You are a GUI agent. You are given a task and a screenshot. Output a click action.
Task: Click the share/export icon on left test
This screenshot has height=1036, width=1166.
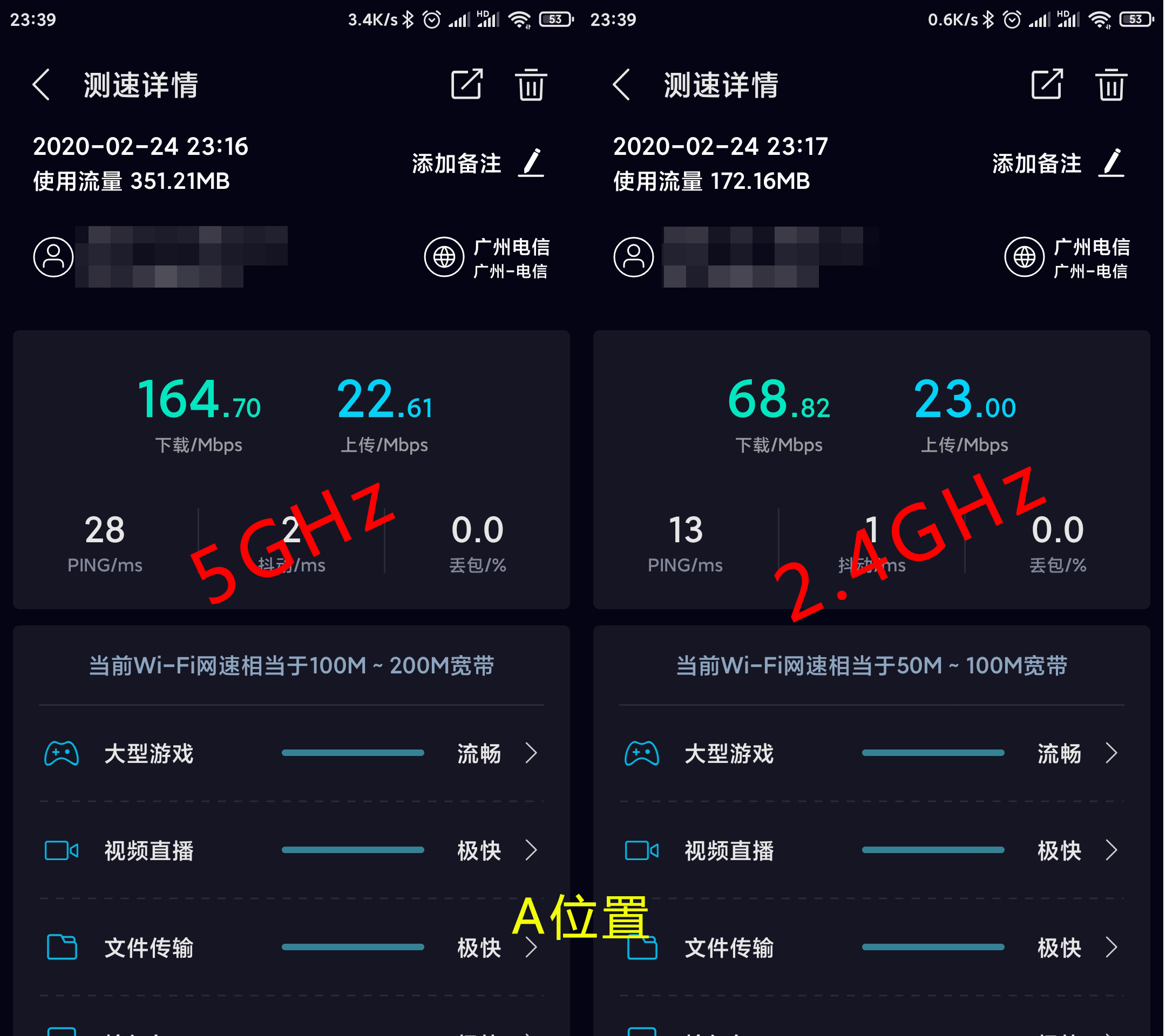(462, 88)
